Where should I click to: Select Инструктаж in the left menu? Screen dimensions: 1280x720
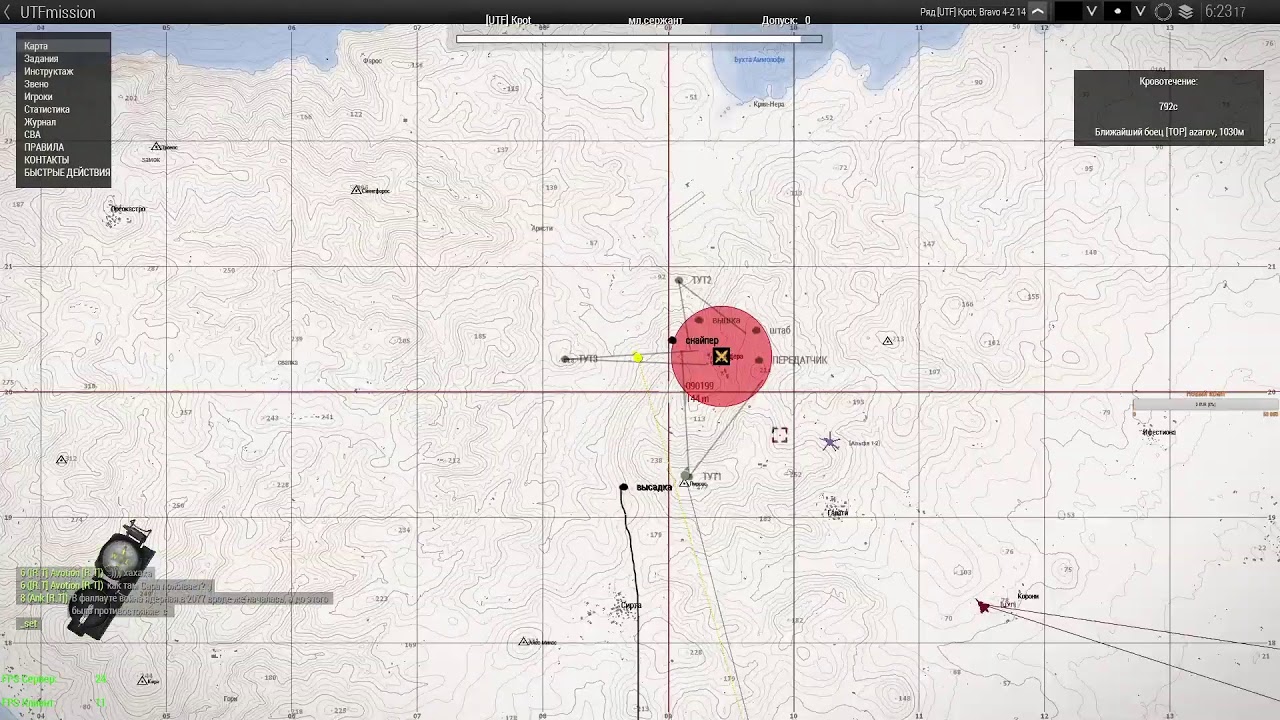click(x=64, y=72)
